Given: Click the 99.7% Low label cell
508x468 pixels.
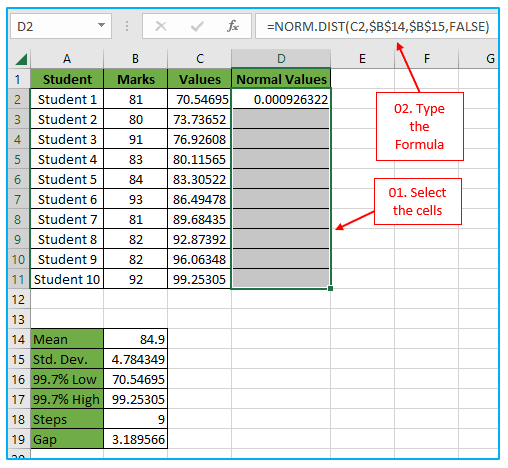Looking at the screenshot, I should (x=67, y=379).
